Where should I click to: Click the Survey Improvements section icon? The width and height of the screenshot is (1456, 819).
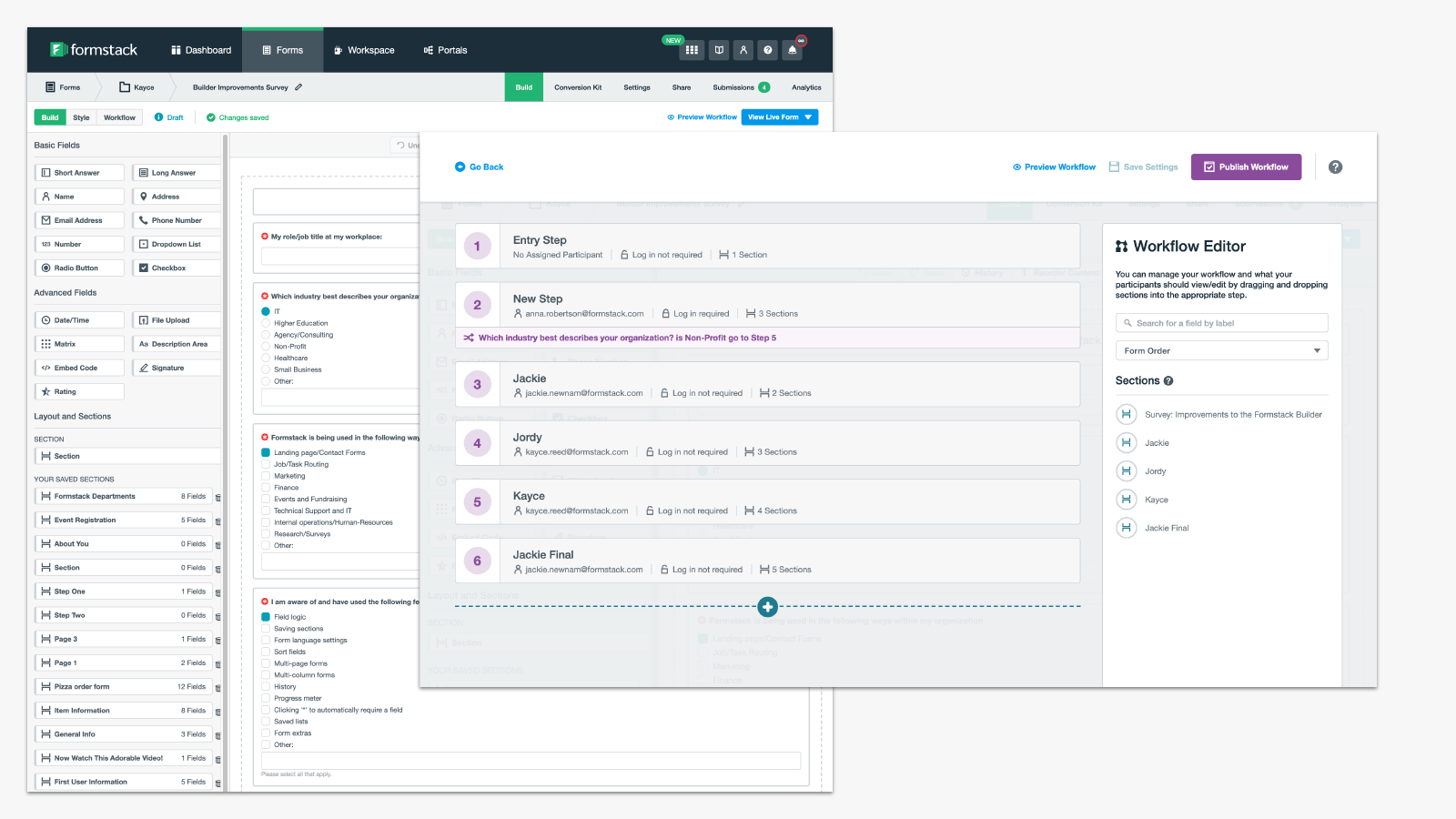coord(1127,415)
